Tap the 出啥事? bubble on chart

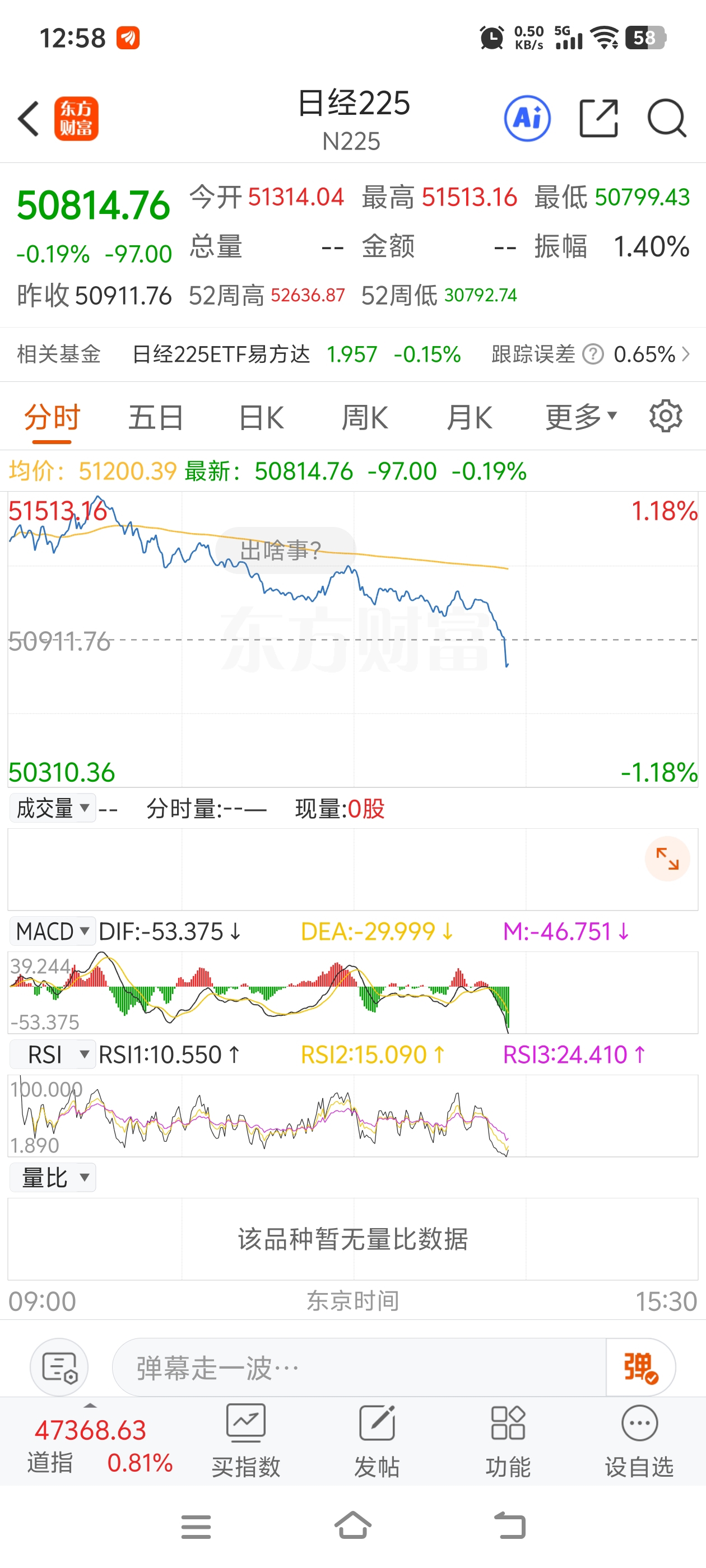281,551
